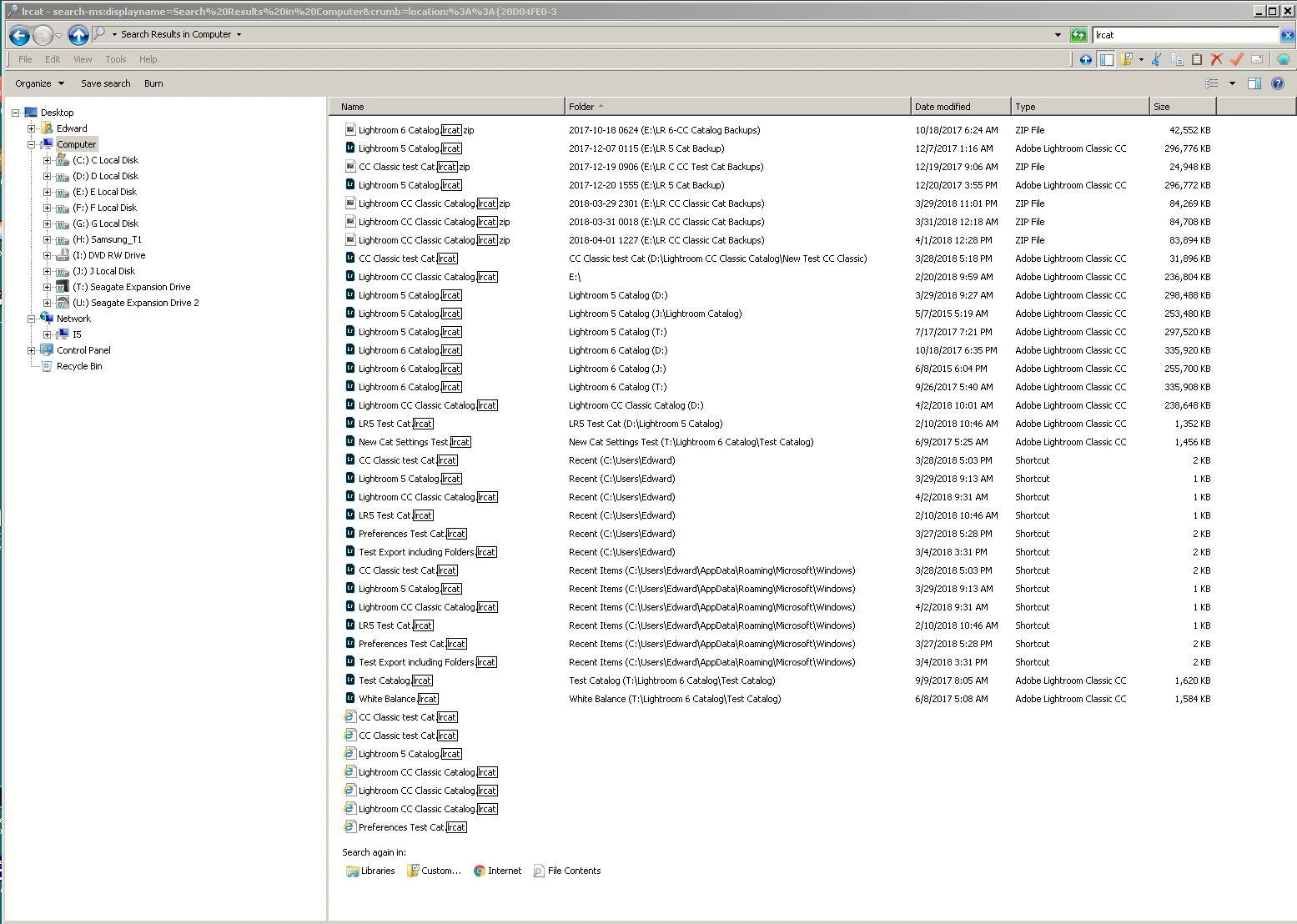Expand the Control Panel tree node

point(32,350)
